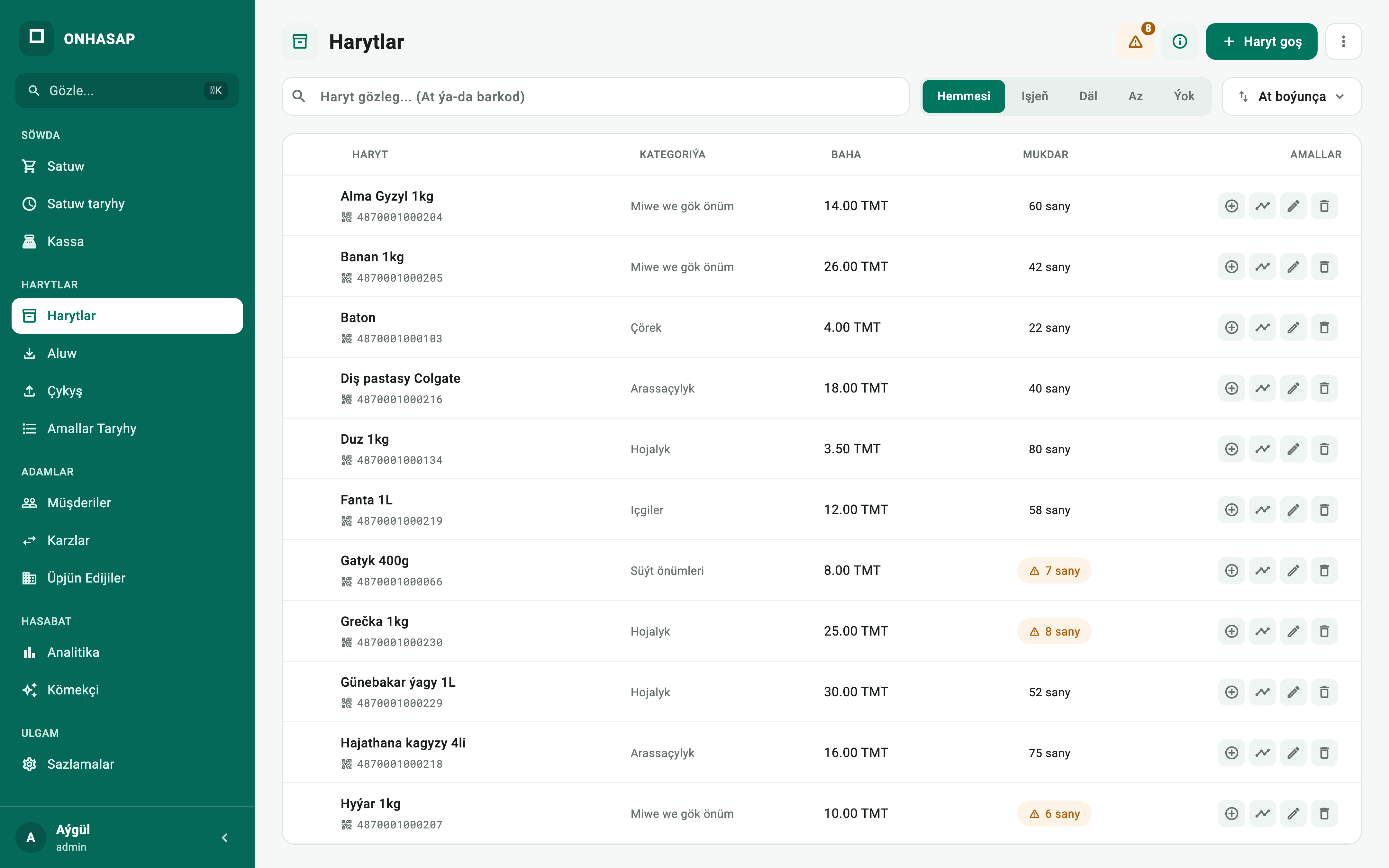
Task: Delete Hyýar 1kg item
Action: pyautogui.click(x=1324, y=813)
